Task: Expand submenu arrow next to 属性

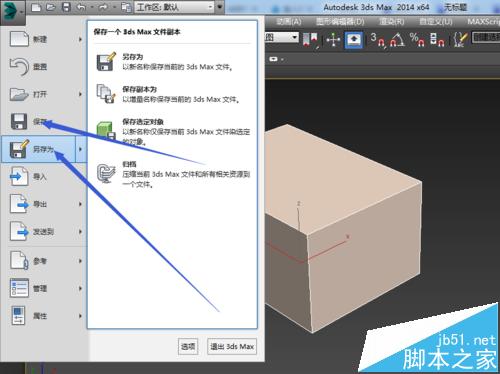Action: coord(80,316)
